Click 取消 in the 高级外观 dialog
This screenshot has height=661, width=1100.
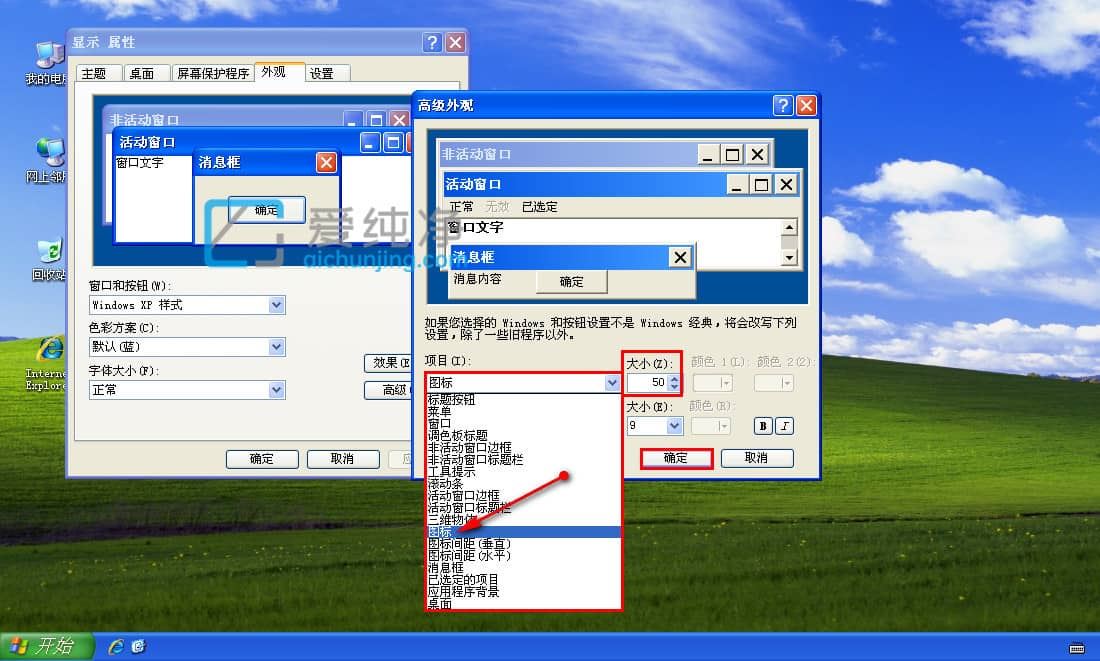(x=757, y=458)
